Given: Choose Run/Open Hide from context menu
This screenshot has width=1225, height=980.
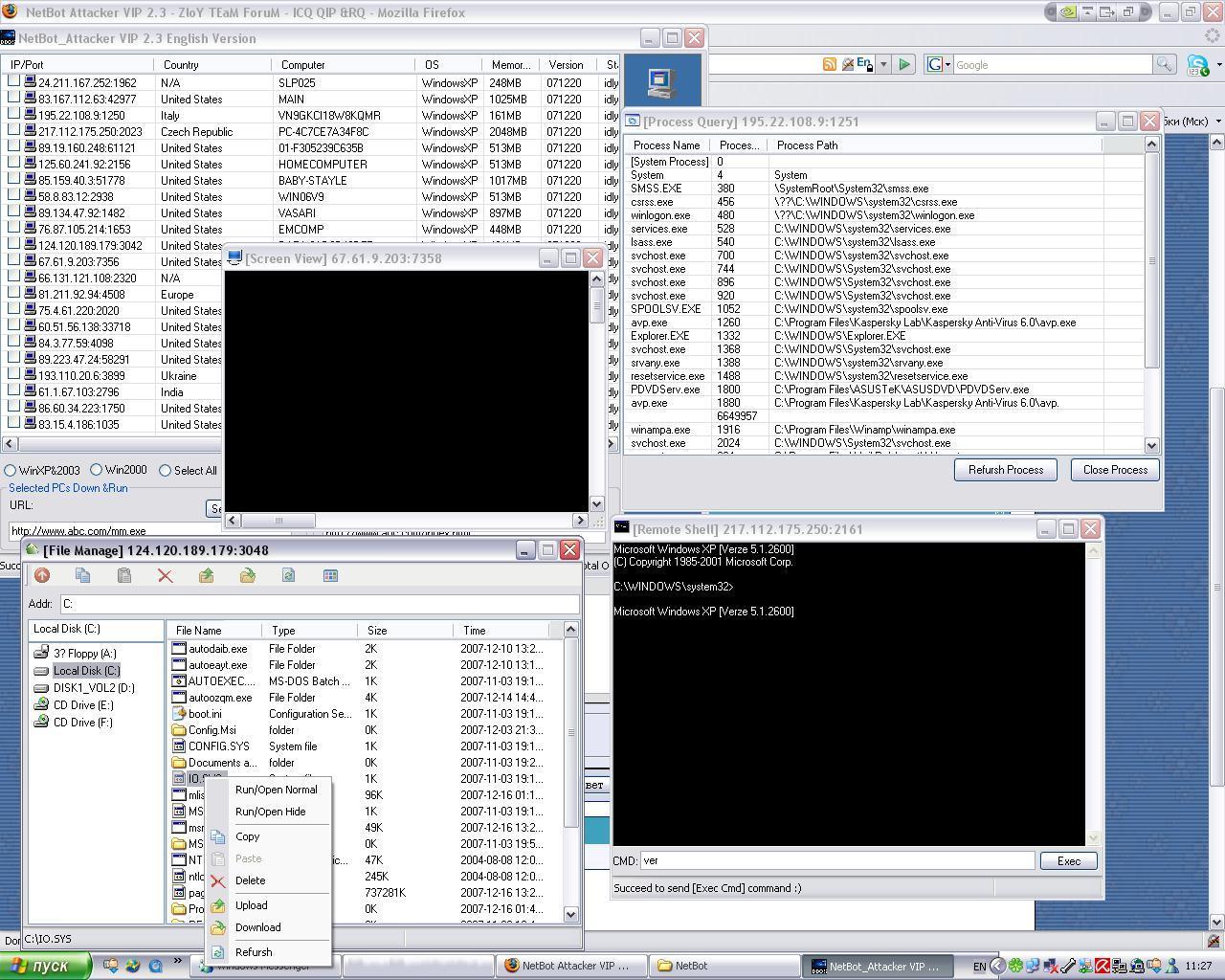Looking at the screenshot, I should click(270, 812).
